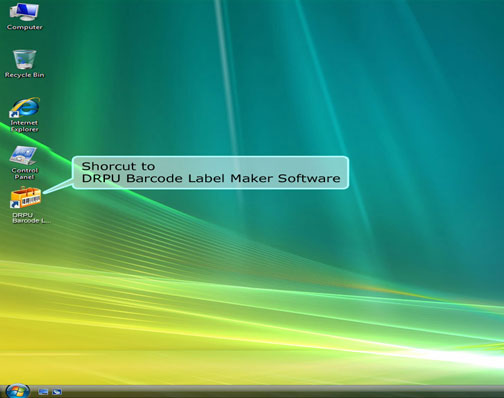This screenshot has width=504, height=398.
Task: Click the 'Shorcut to' callout text
Action: (118, 166)
